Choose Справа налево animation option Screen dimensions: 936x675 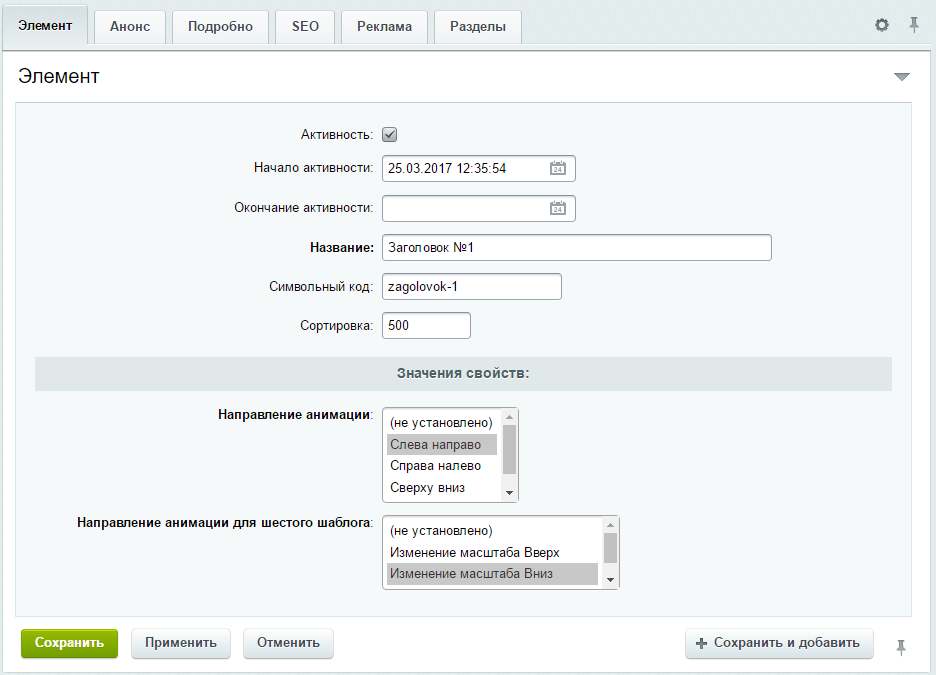pos(442,466)
